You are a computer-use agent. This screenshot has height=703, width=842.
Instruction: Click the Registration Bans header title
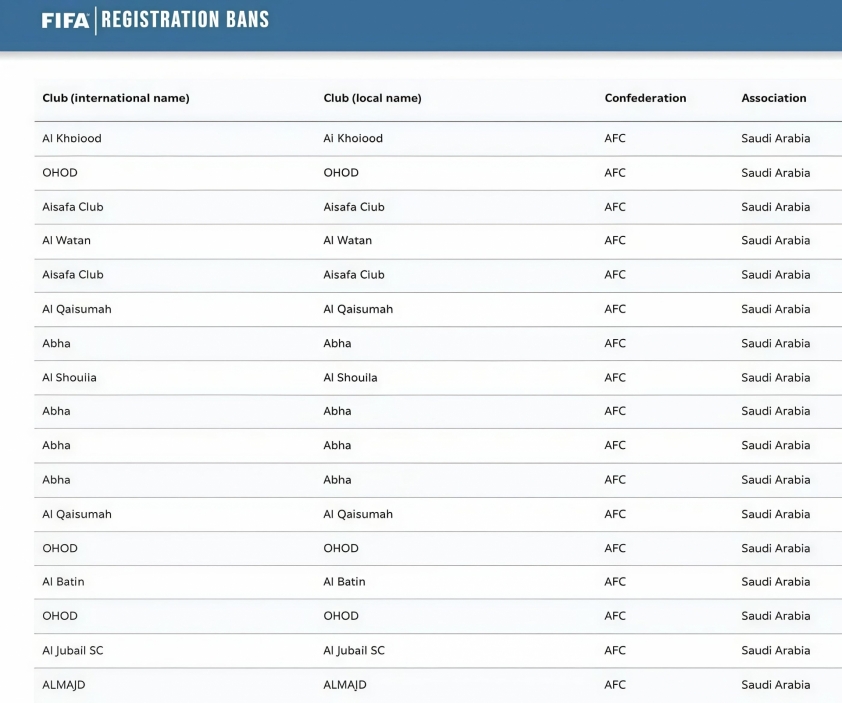(185, 20)
